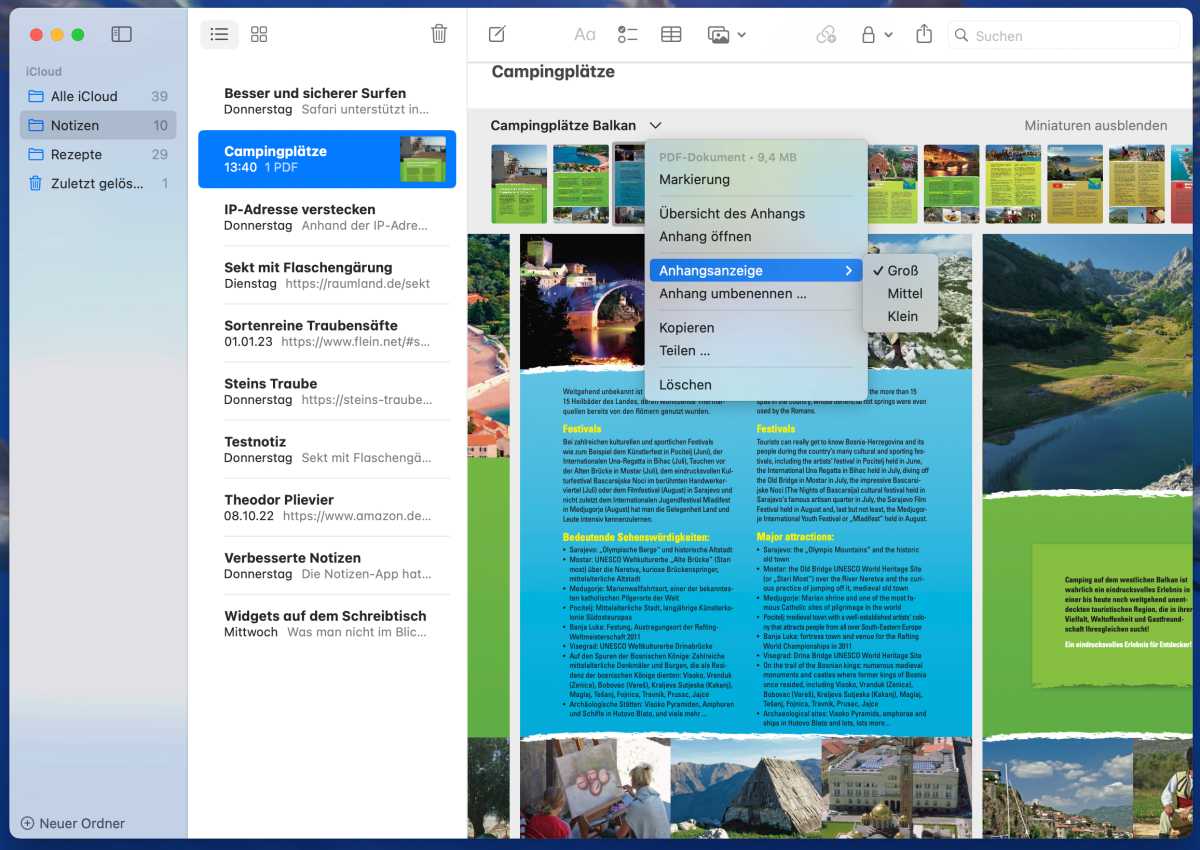Choose Löschen in context menu
Screen dimensions: 1200x850
pos(755,385)
